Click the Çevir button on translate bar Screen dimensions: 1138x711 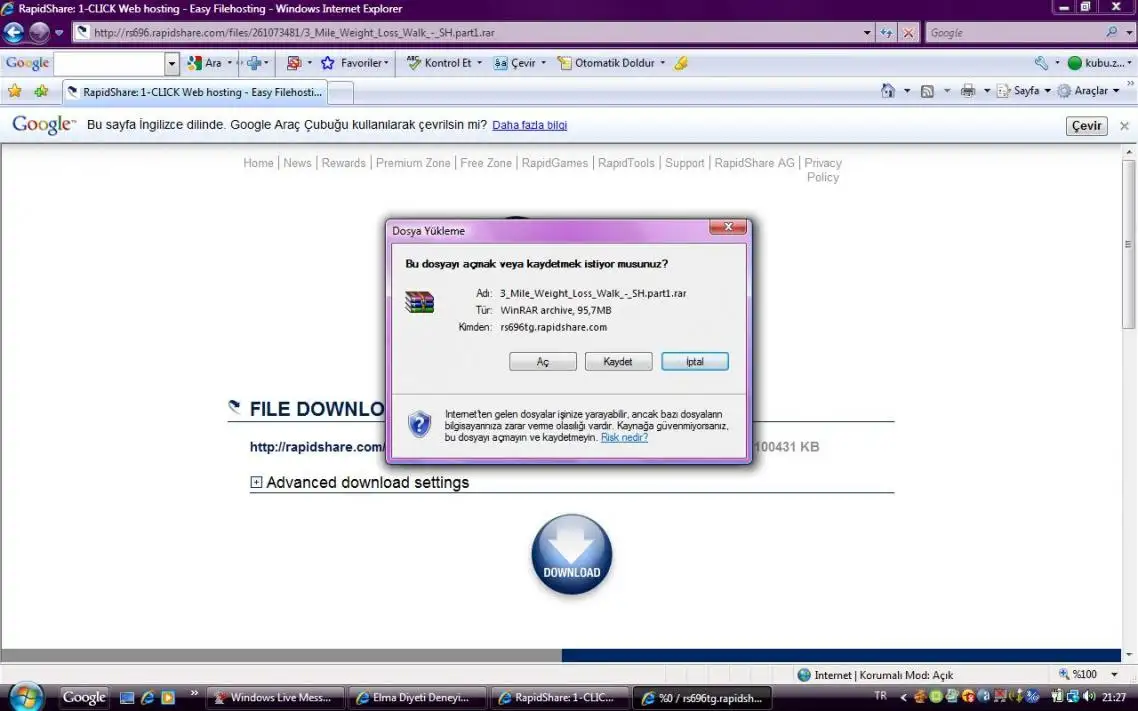(x=1086, y=126)
